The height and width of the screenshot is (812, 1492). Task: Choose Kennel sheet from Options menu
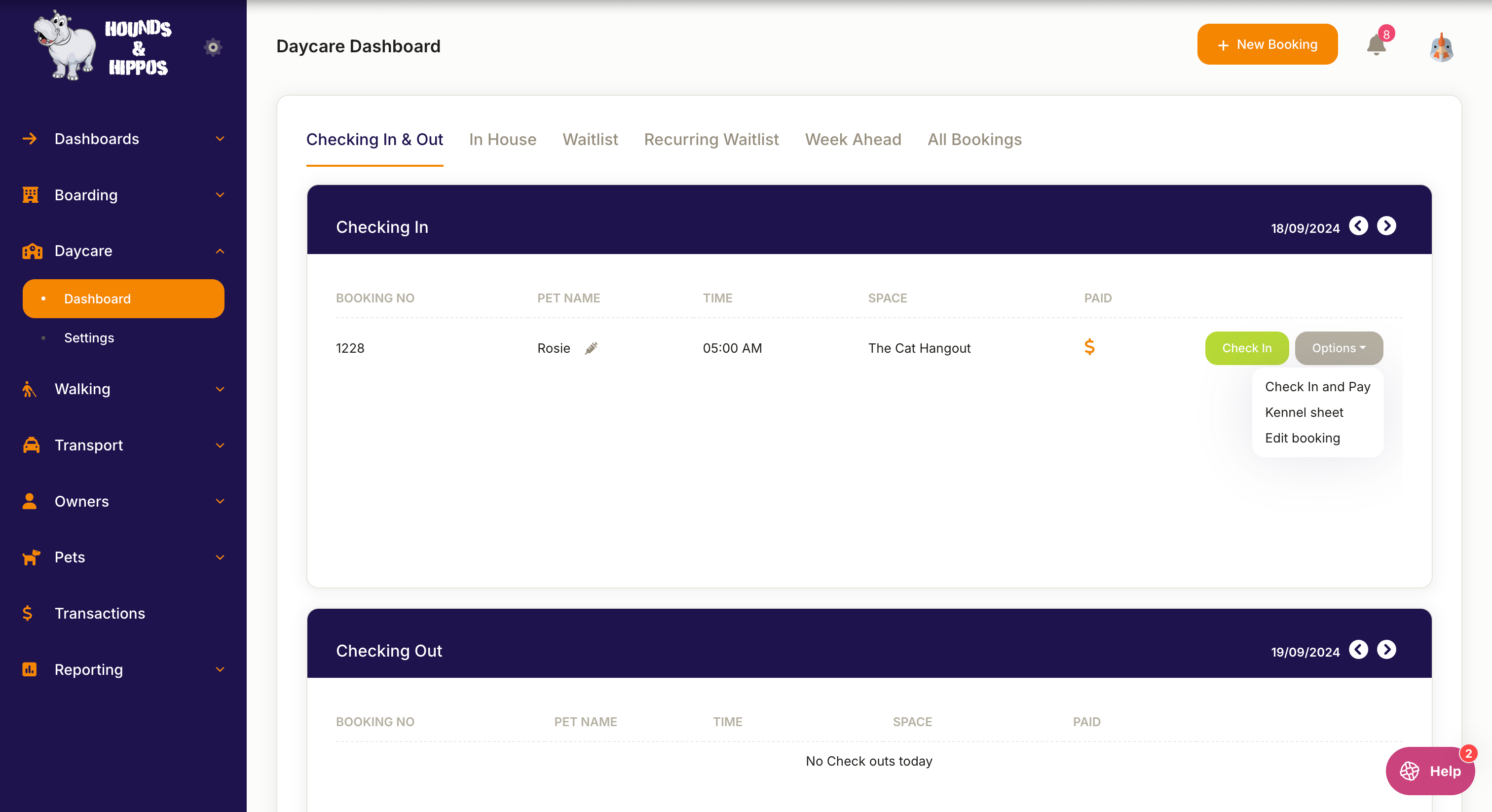[1305, 412]
